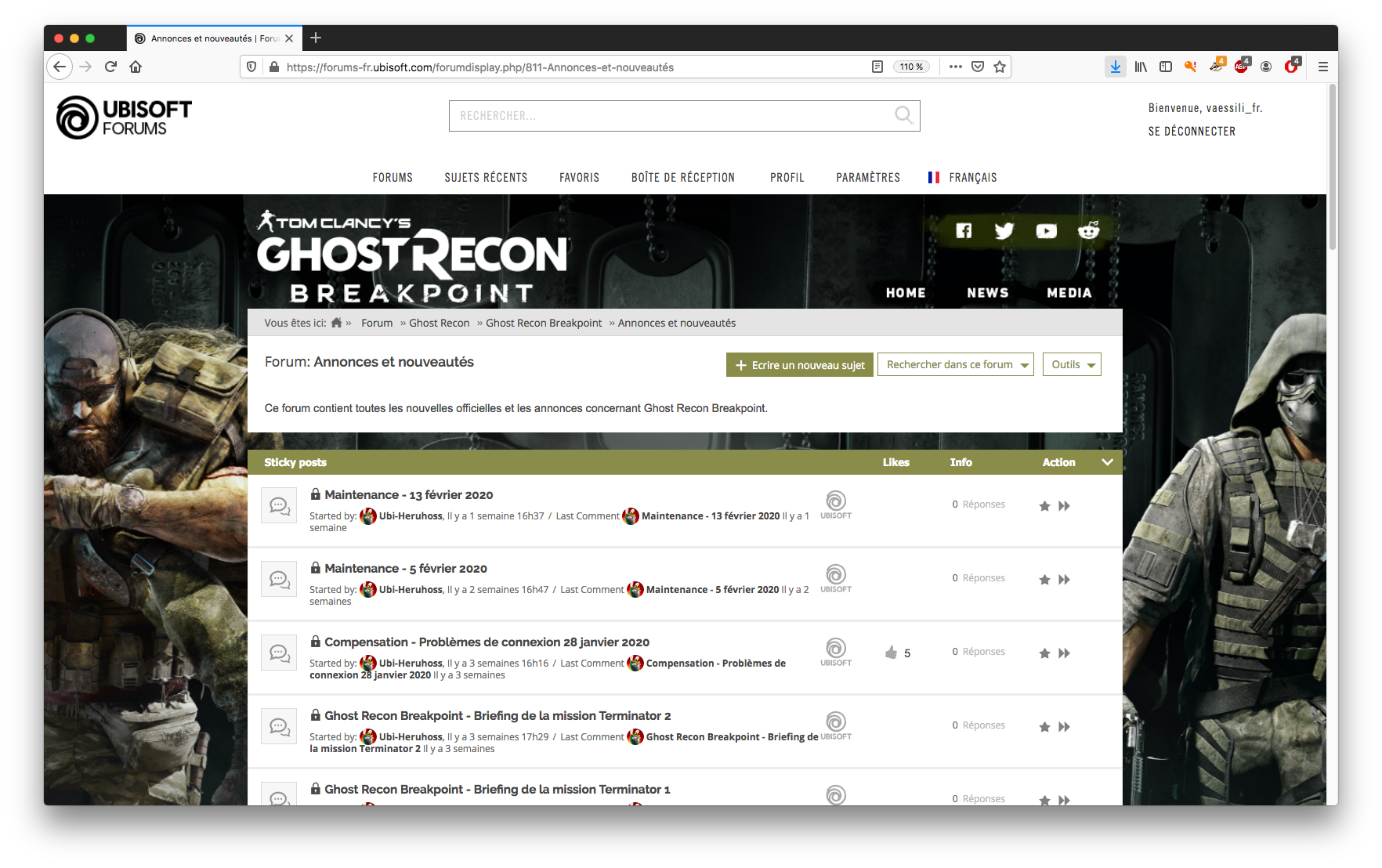
Task: Open Firefox downloads arrow
Action: pos(1115,67)
